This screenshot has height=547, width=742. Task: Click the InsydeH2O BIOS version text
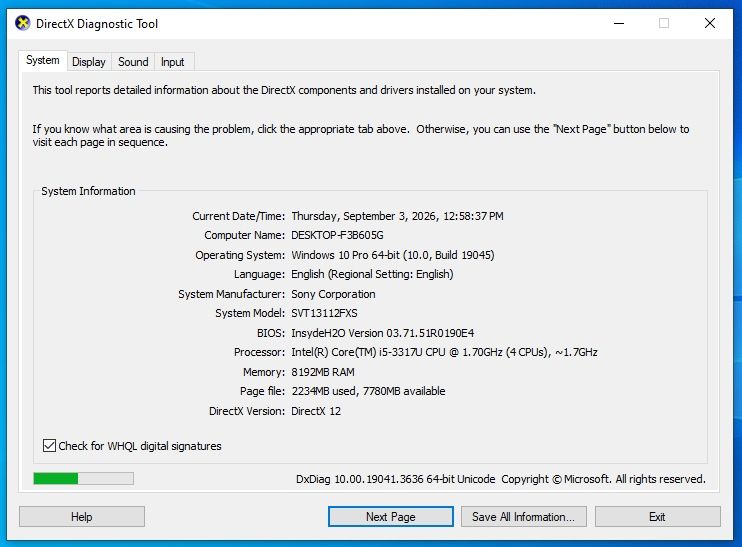click(x=382, y=333)
